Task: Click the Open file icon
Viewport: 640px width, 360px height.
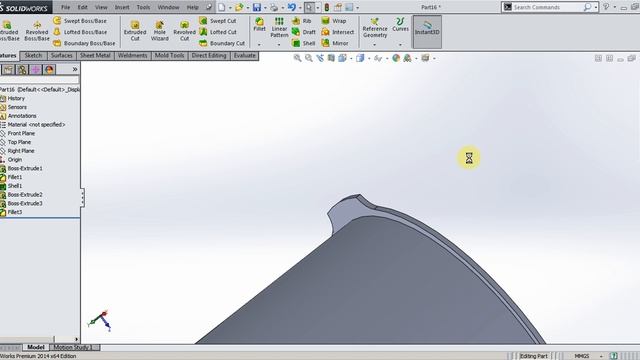Action: [239, 7]
